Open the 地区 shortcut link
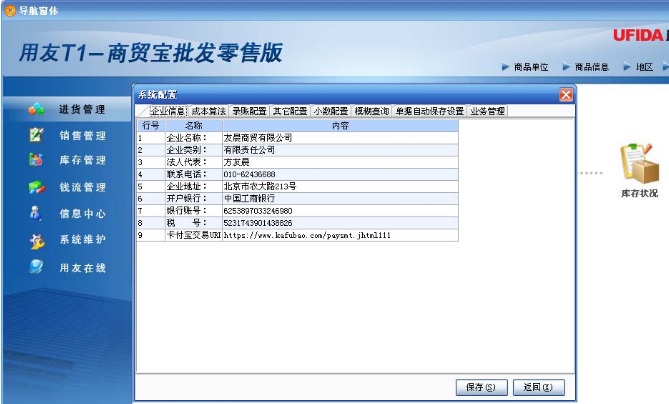This screenshot has height=404, width=669. point(644,67)
